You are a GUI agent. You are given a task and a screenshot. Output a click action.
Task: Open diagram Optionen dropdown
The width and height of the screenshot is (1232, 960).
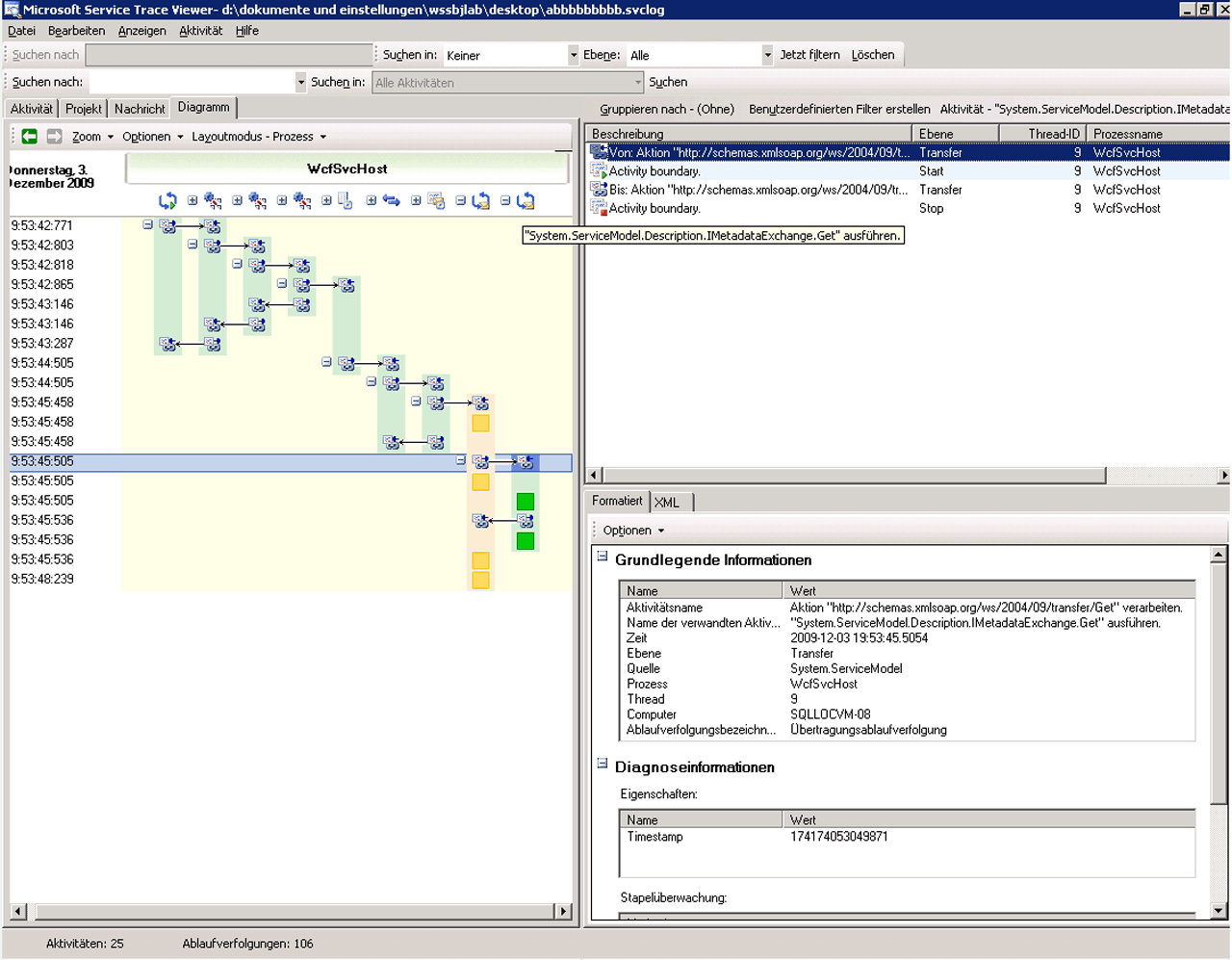152,137
